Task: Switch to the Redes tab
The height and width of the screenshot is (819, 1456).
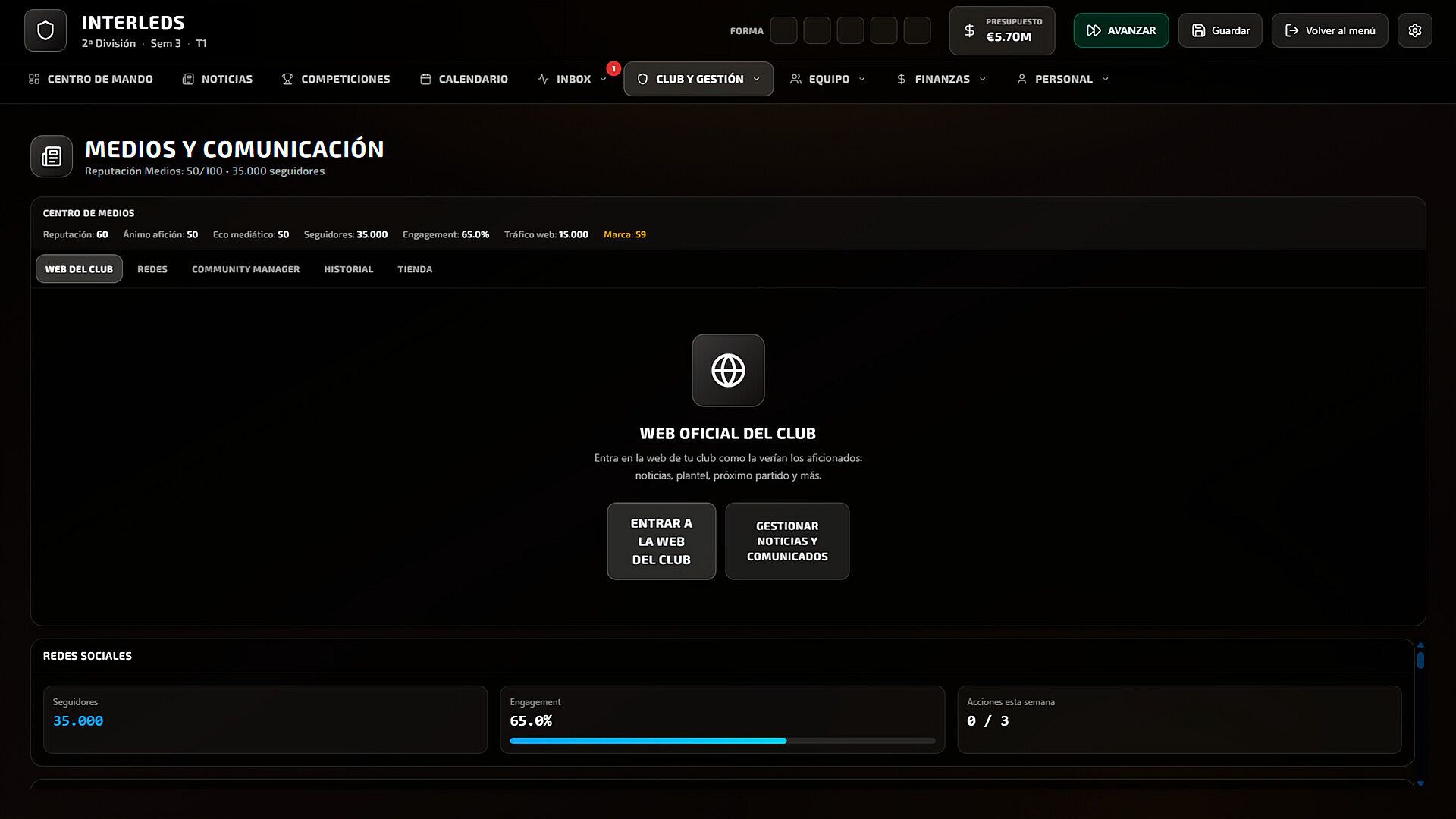Action: 152,269
